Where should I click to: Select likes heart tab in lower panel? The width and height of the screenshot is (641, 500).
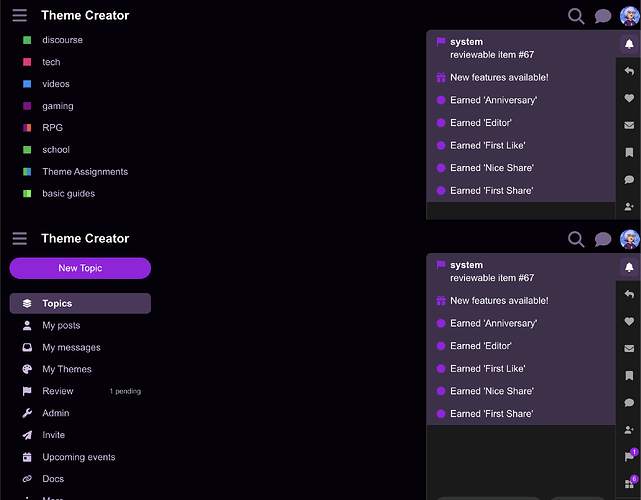[x=630, y=321]
